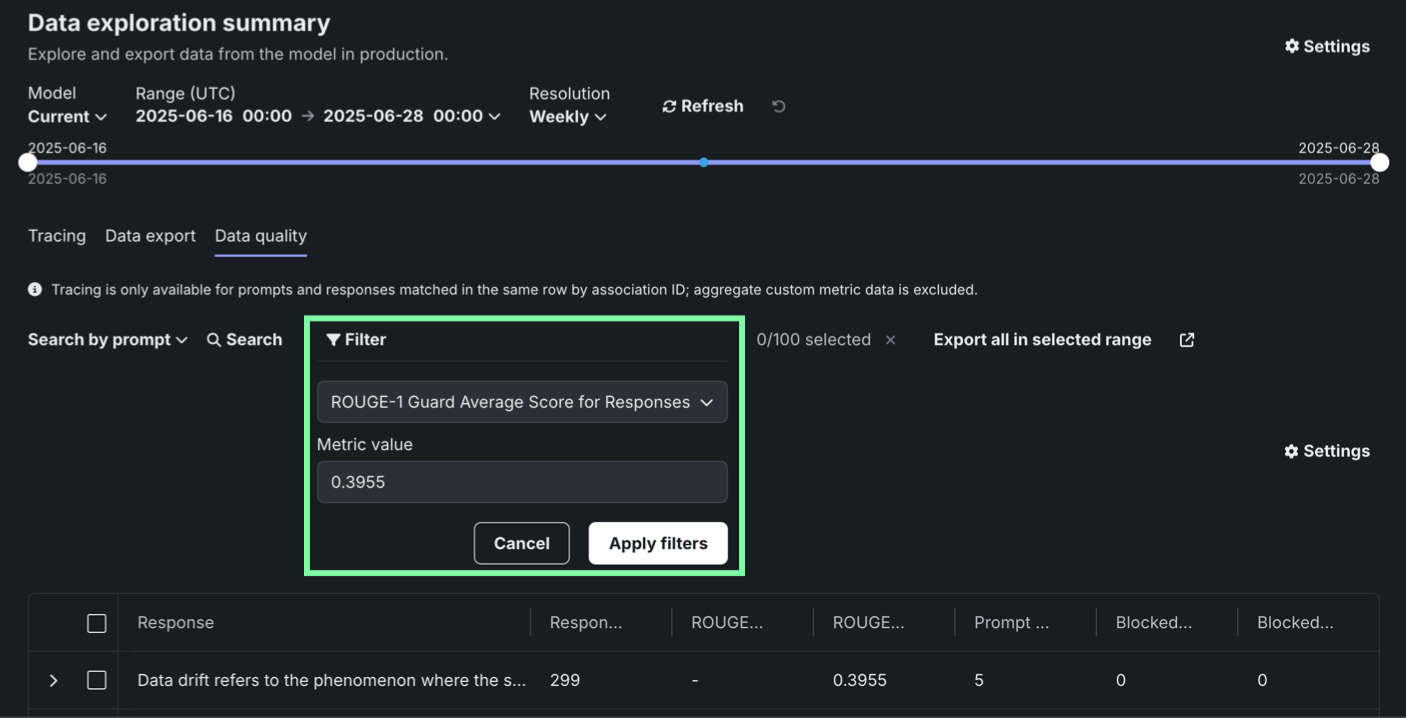Check the Data drift row checkbox
The image size is (1406, 718).
[x=97, y=680]
